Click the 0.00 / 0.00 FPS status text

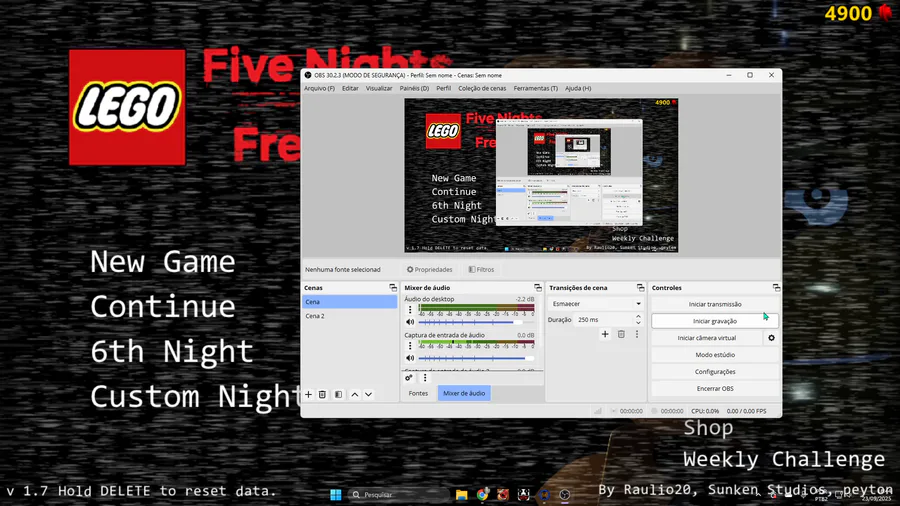click(x=746, y=411)
